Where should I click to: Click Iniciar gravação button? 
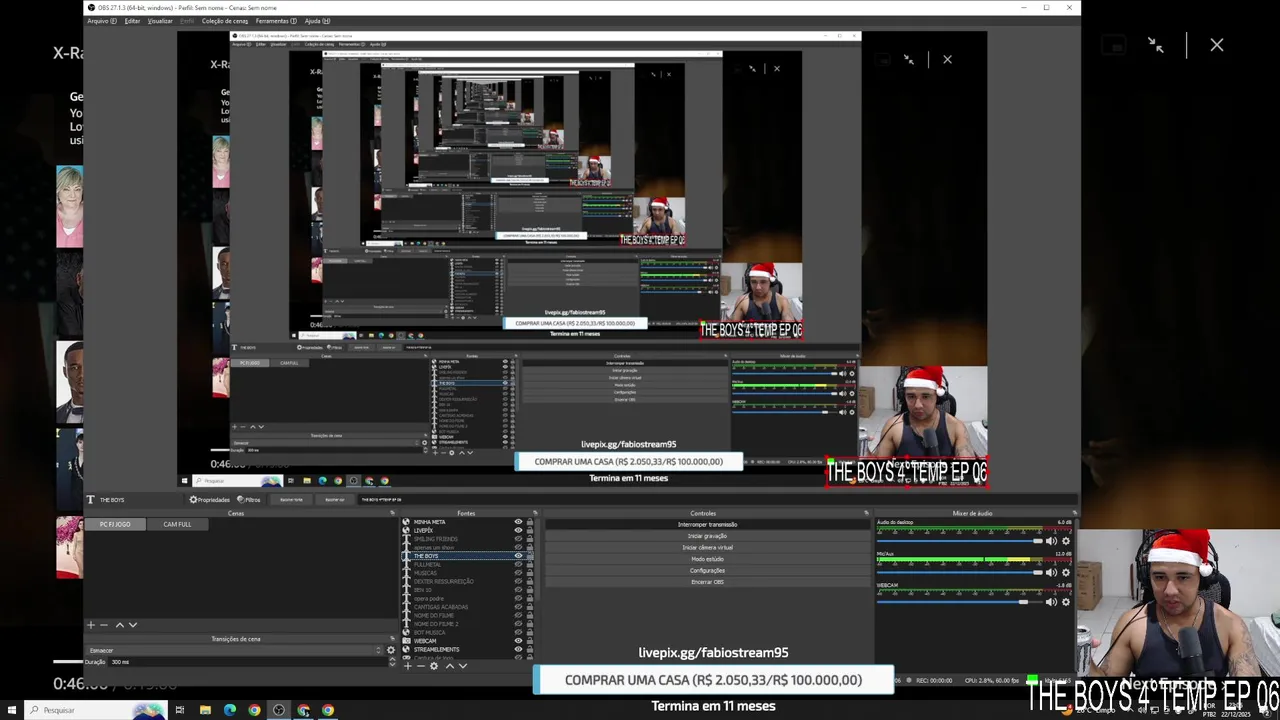pyautogui.click(x=707, y=536)
